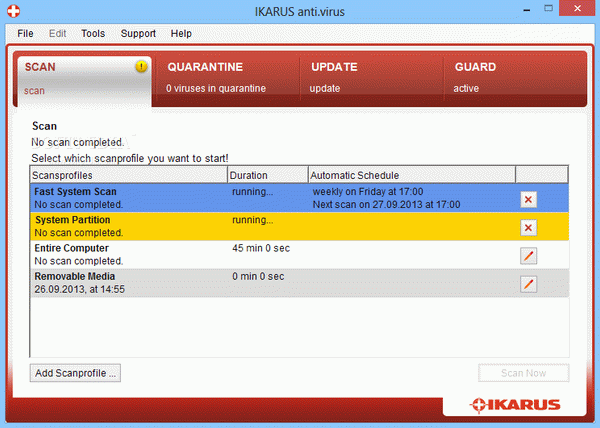The height and width of the screenshot is (428, 600).
Task: Click the 0 min 0 sec duration cell
Action: click(x=258, y=277)
